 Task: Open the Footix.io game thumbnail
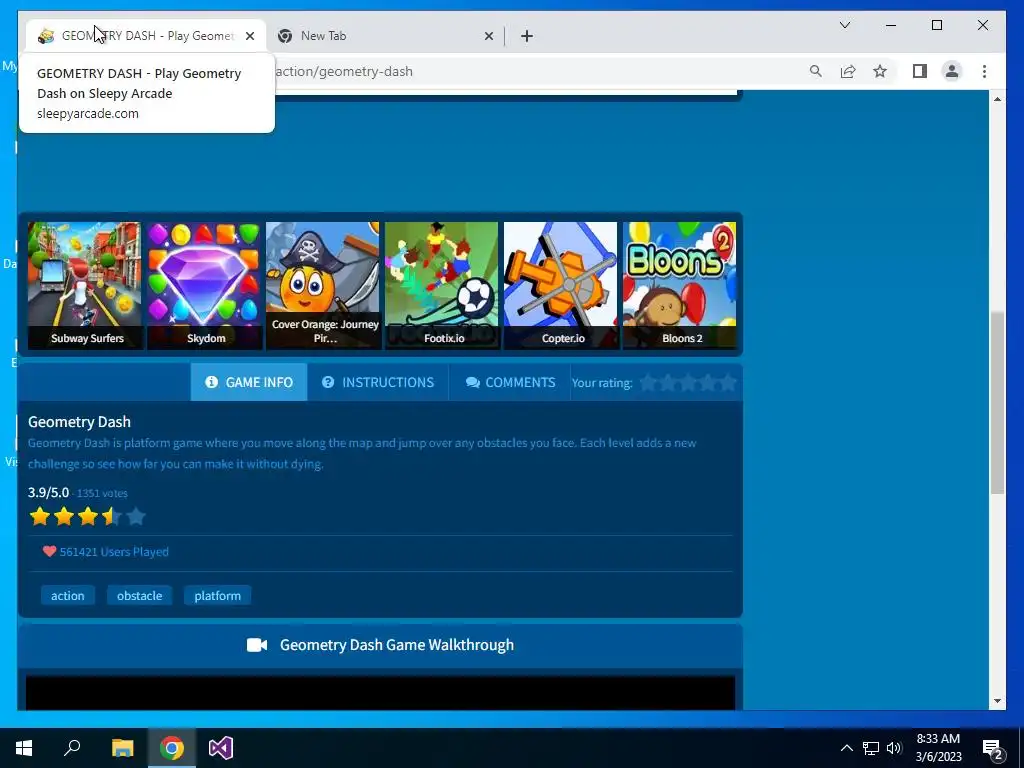click(x=441, y=285)
